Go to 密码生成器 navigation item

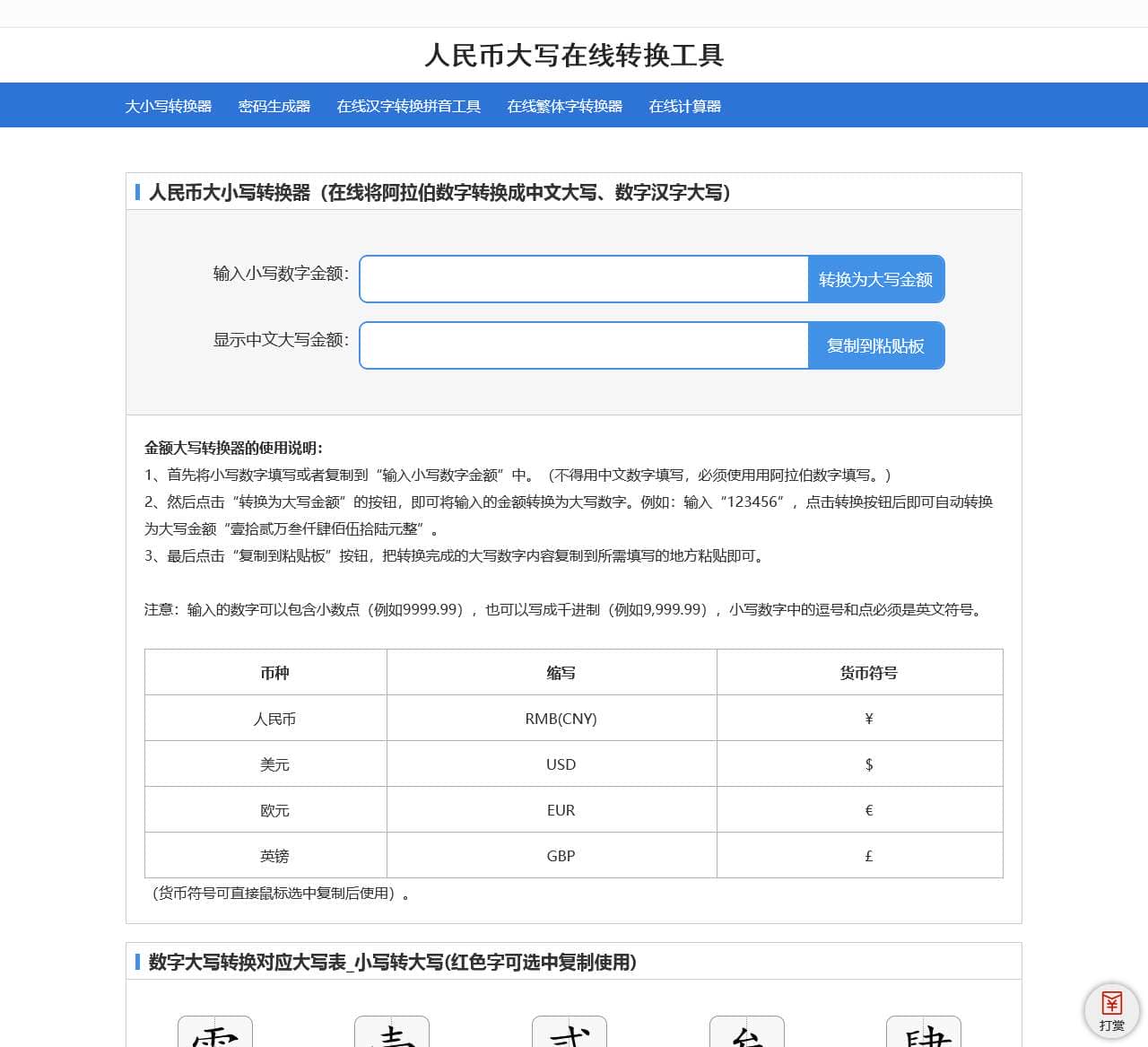tap(274, 106)
